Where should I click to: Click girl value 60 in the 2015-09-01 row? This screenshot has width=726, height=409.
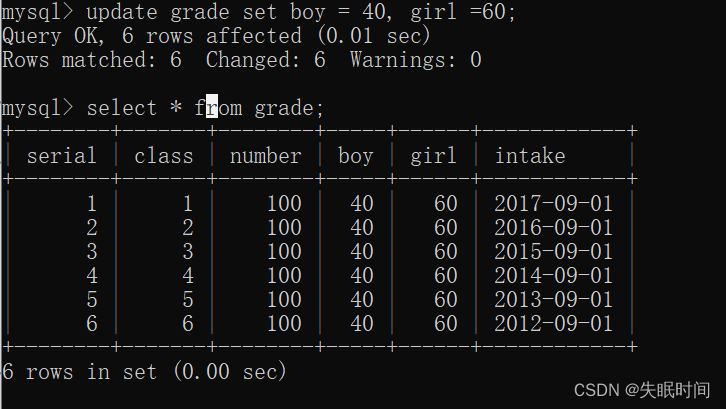click(445, 252)
